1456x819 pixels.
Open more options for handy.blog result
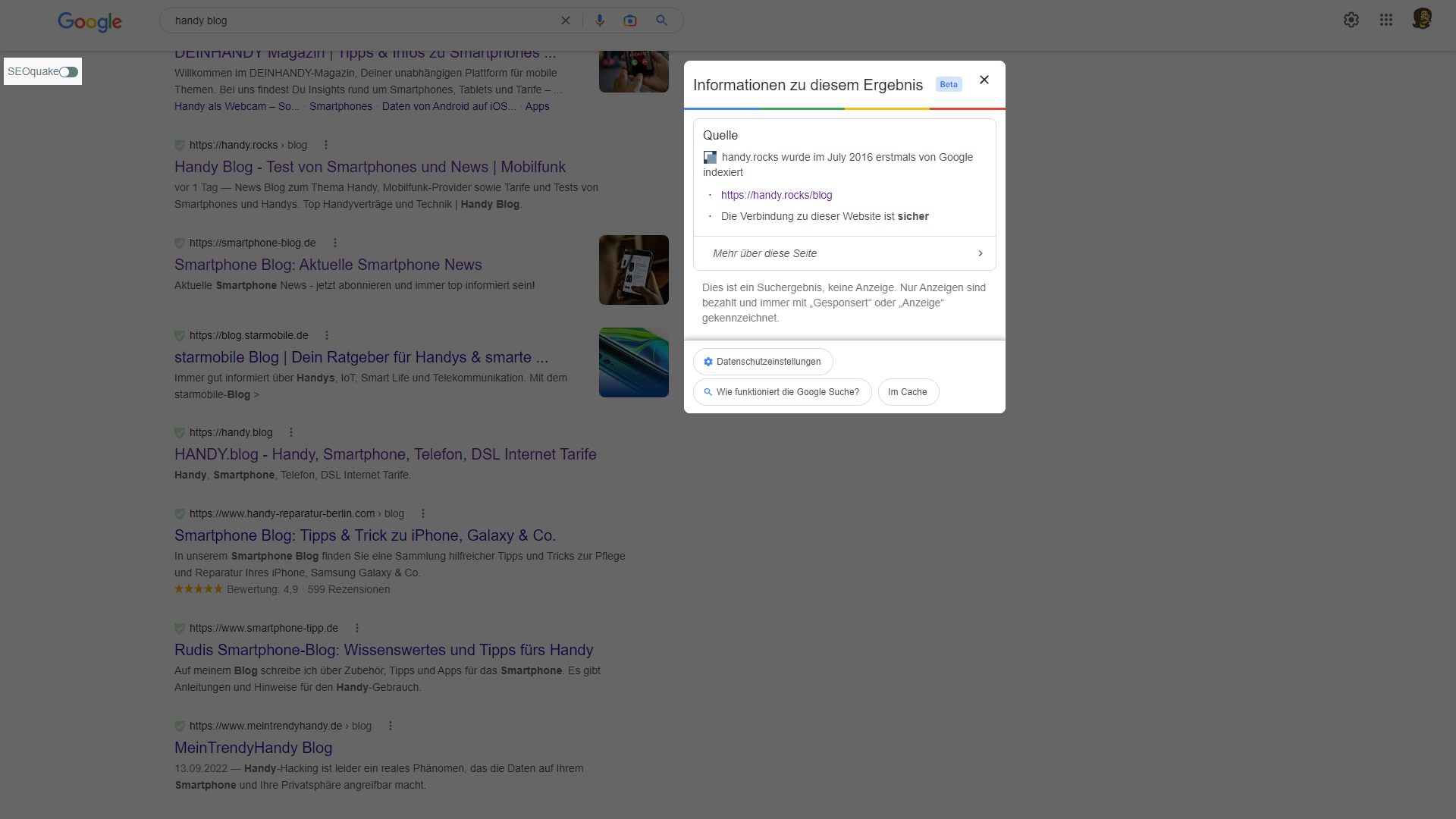click(x=291, y=432)
